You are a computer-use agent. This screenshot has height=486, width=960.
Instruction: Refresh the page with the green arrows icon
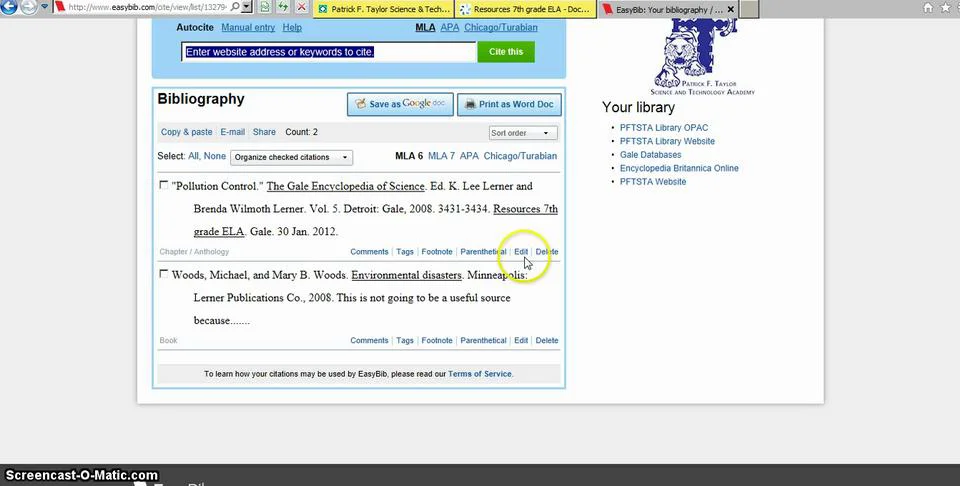(x=282, y=7)
